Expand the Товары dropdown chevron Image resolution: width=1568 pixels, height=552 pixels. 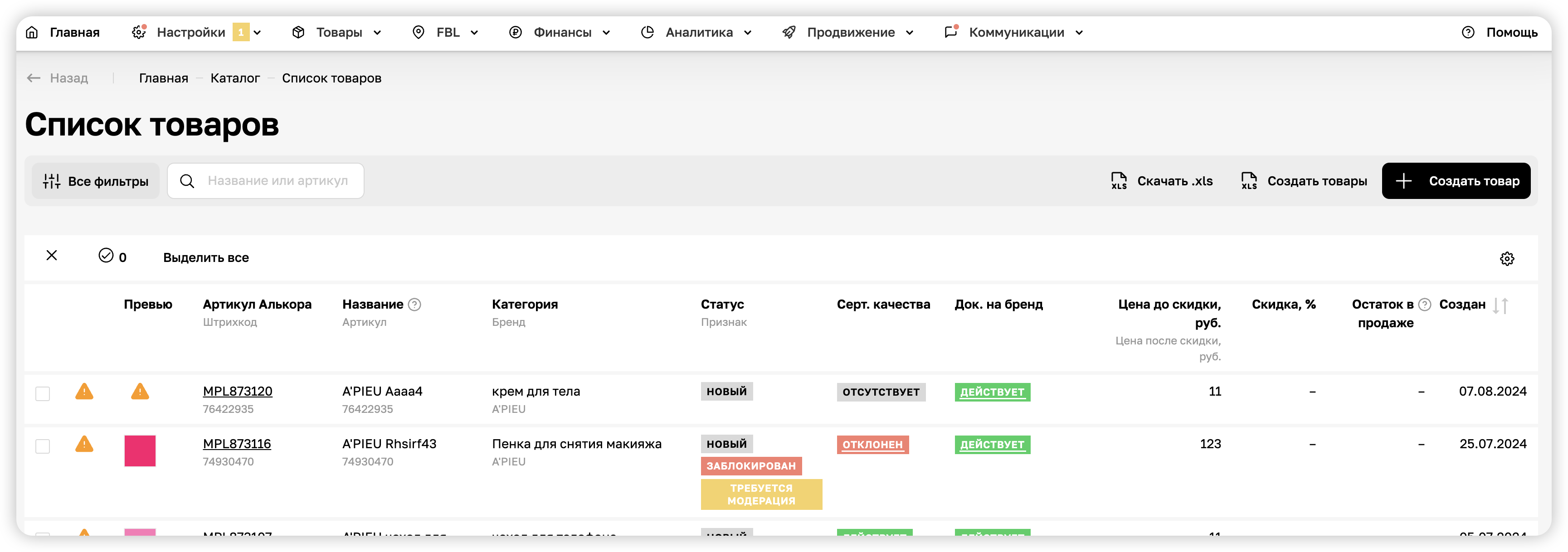[x=377, y=33]
